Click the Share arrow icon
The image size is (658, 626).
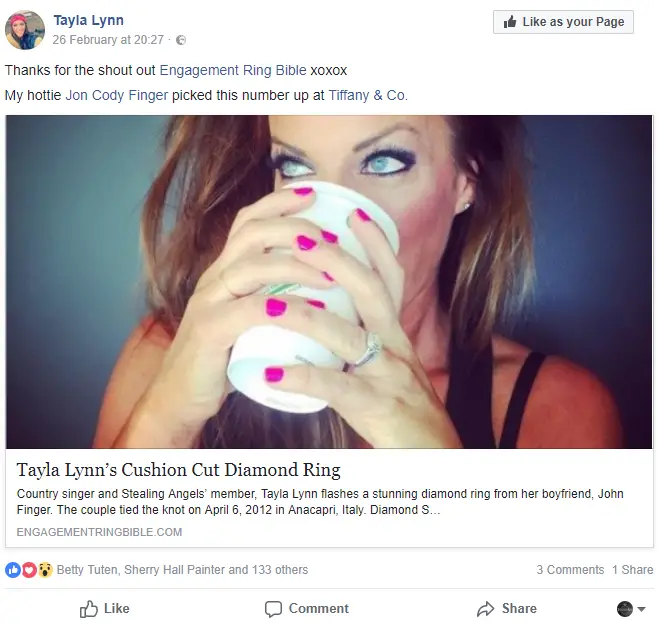pos(486,609)
